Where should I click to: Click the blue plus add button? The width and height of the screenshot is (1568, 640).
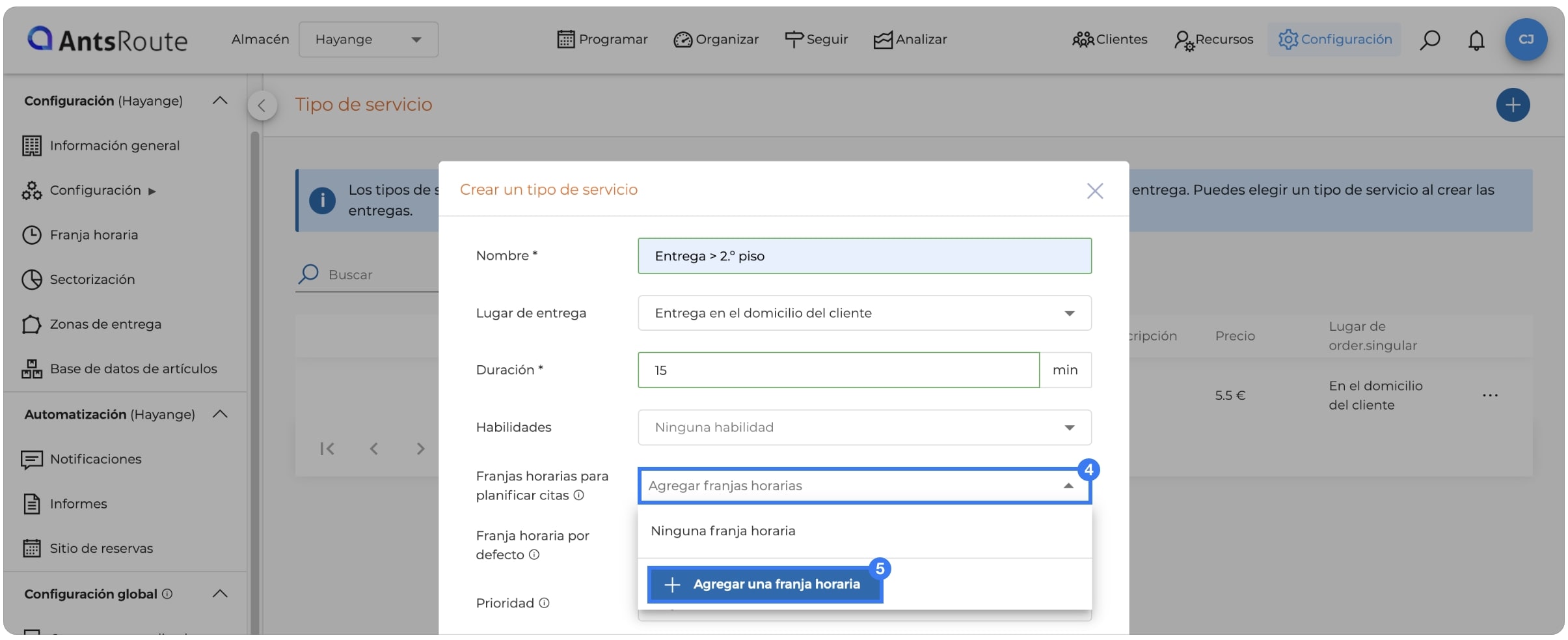(x=1513, y=105)
